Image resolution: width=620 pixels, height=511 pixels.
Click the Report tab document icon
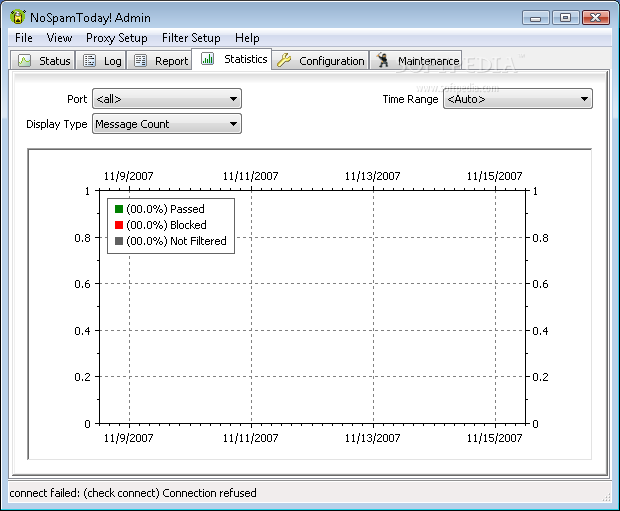(140, 61)
